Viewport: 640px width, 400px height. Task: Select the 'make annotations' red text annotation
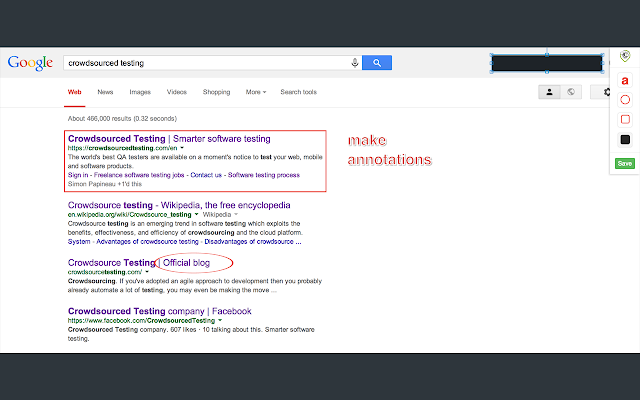point(389,150)
